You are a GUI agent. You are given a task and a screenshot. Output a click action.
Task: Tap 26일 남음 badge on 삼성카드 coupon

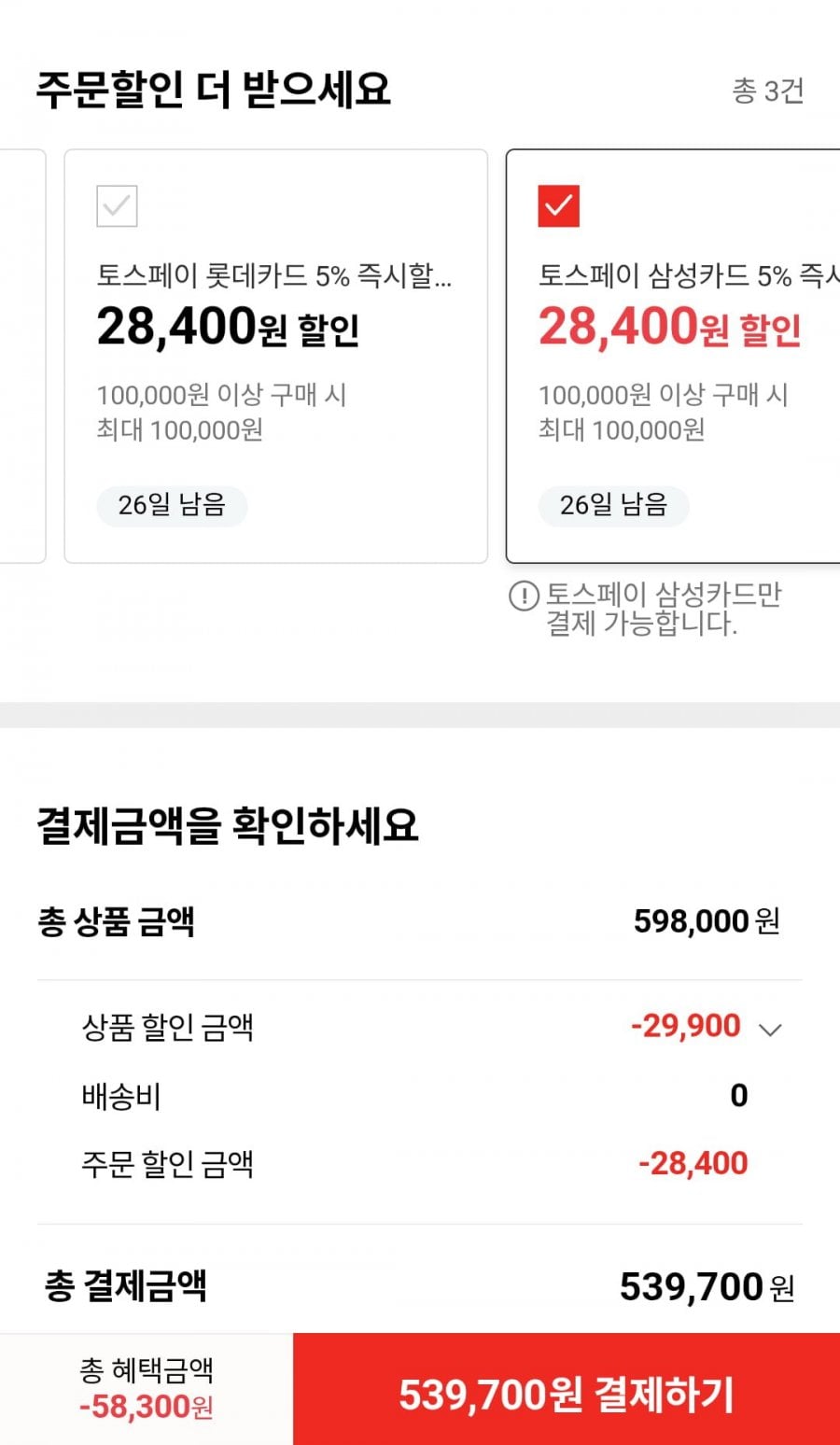pyautogui.click(x=613, y=506)
